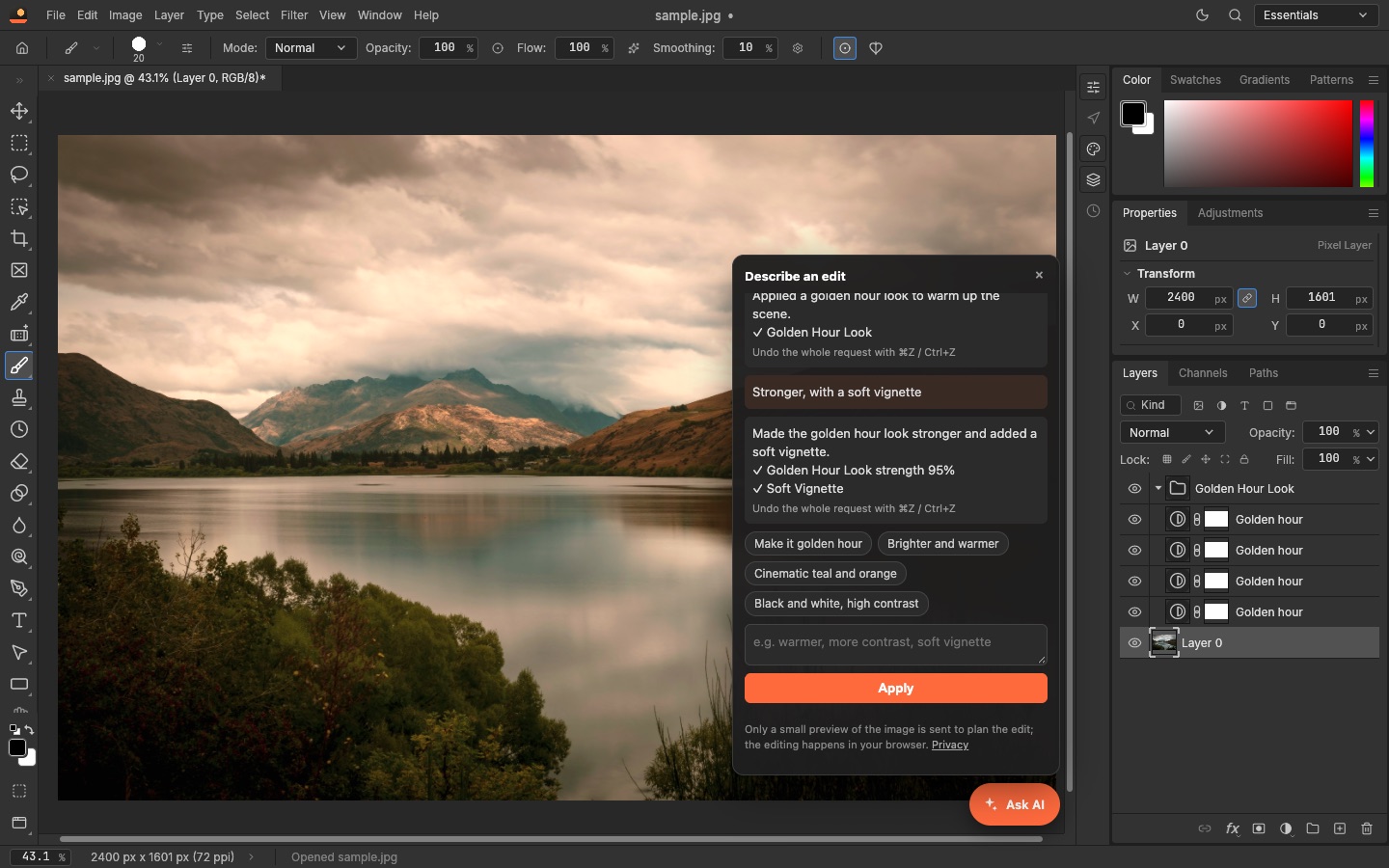Hide Layer 0 visibility eye

click(1134, 643)
